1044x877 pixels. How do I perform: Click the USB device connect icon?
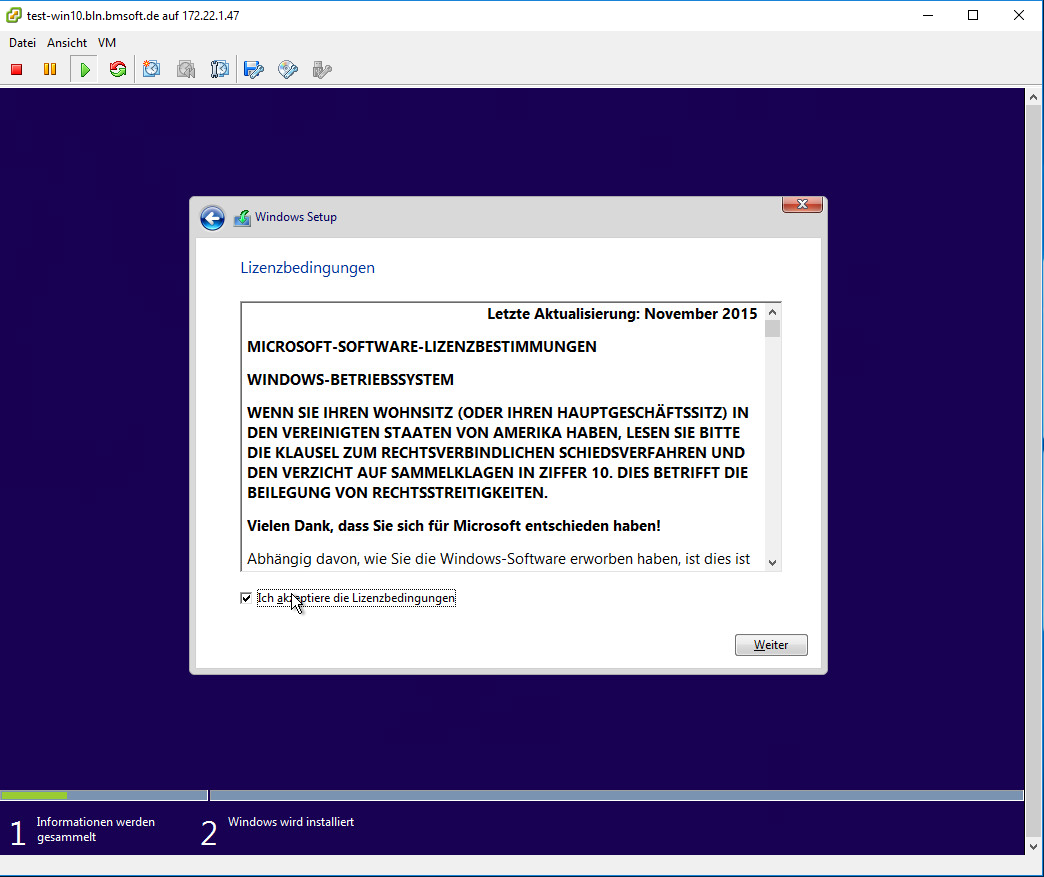click(x=322, y=69)
